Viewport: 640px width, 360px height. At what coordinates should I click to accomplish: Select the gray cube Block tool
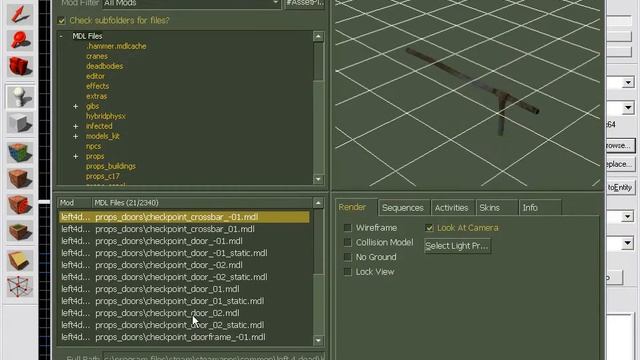click(19, 123)
